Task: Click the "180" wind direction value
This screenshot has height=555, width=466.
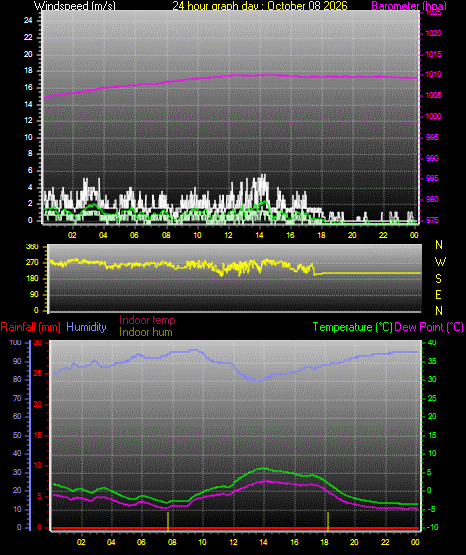Action: (x=32, y=279)
